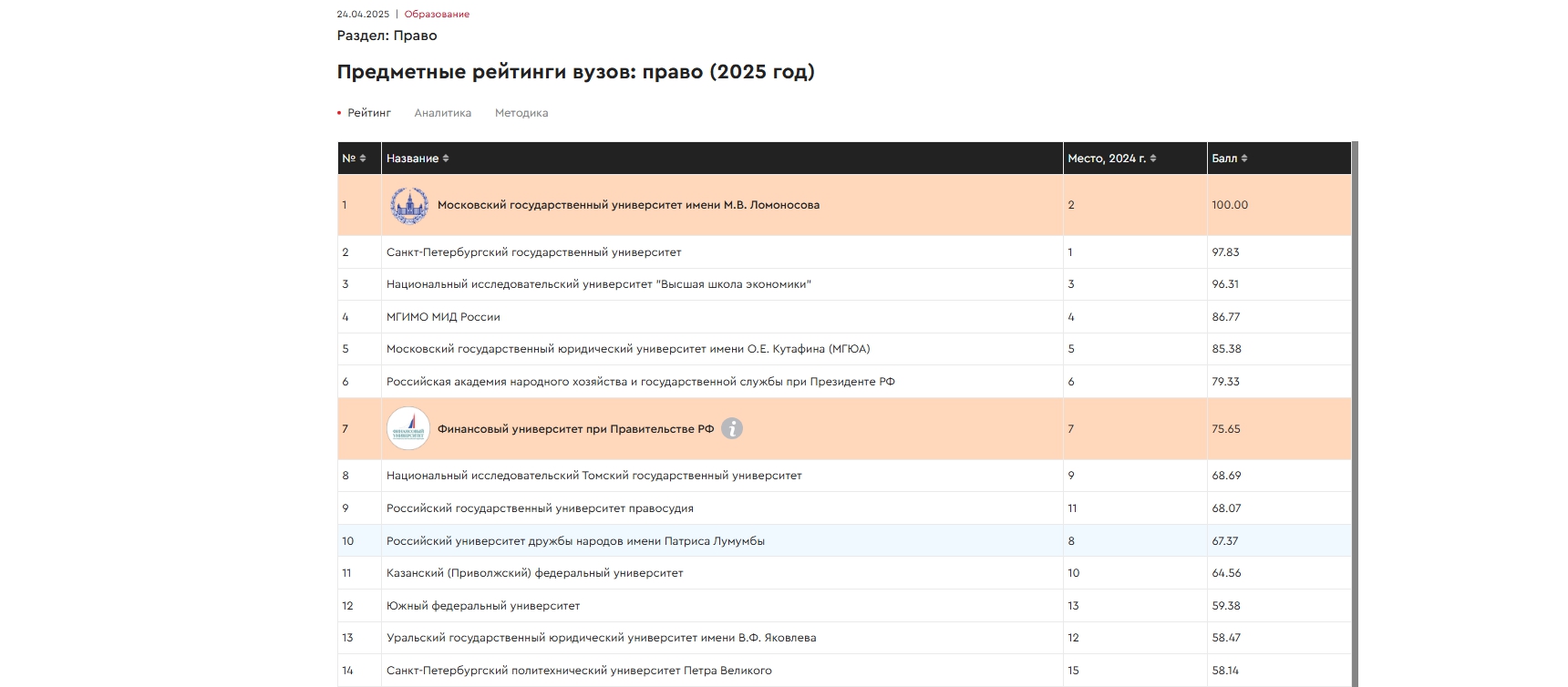Click the Moscow State University logo
Viewport: 1568px width, 687px height.
pyautogui.click(x=408, y=205)
